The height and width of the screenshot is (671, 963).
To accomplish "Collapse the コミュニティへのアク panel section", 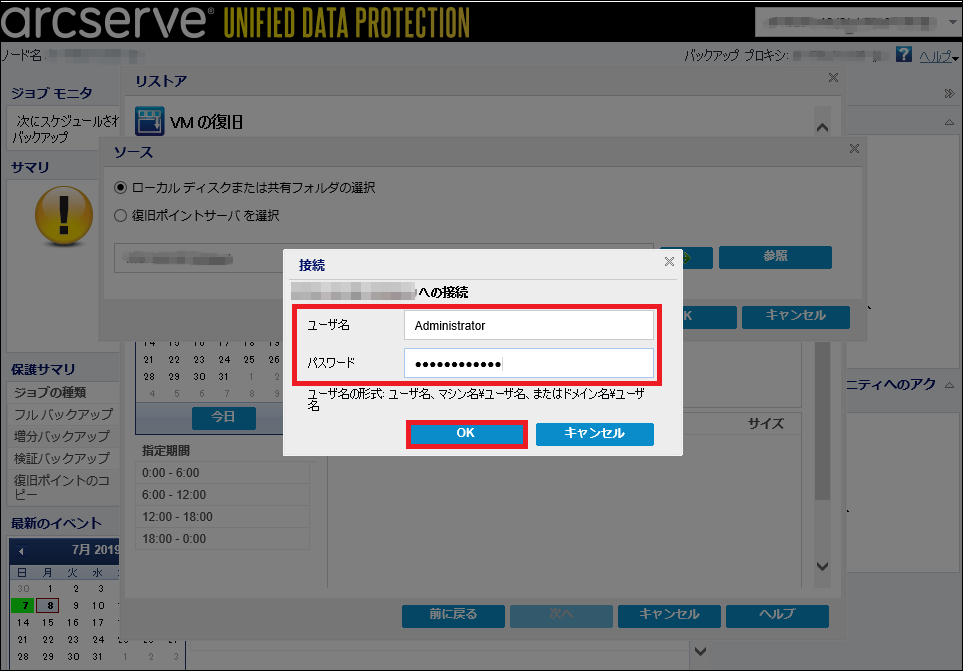I will pos(949,385).
